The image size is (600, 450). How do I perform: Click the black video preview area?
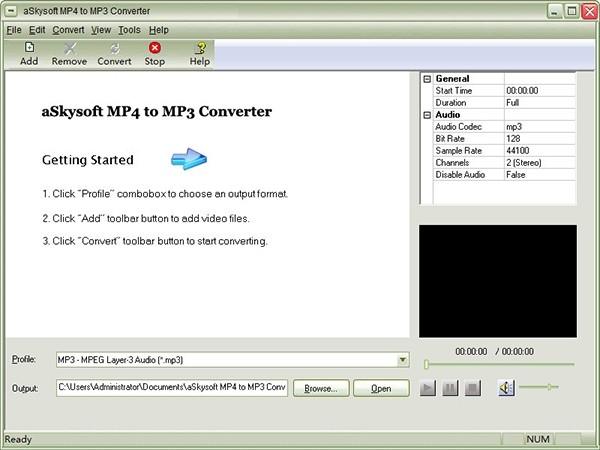coord(498,281)
